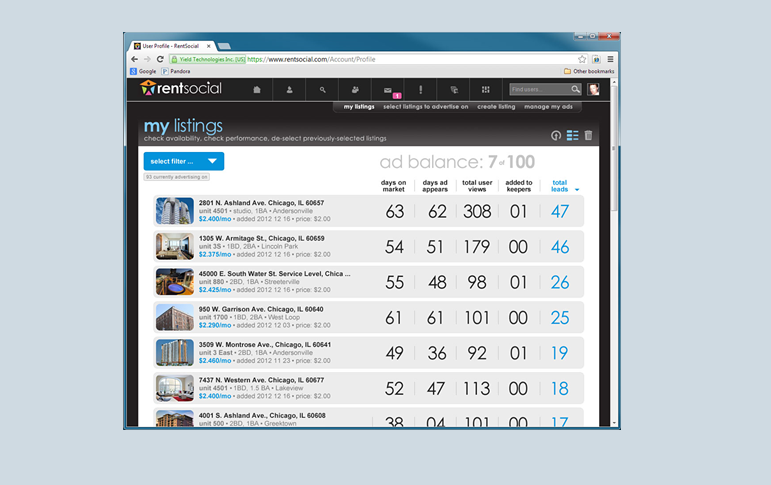
Task: Click the exclamation alerts icon
Action: click(x=420, y=90)
